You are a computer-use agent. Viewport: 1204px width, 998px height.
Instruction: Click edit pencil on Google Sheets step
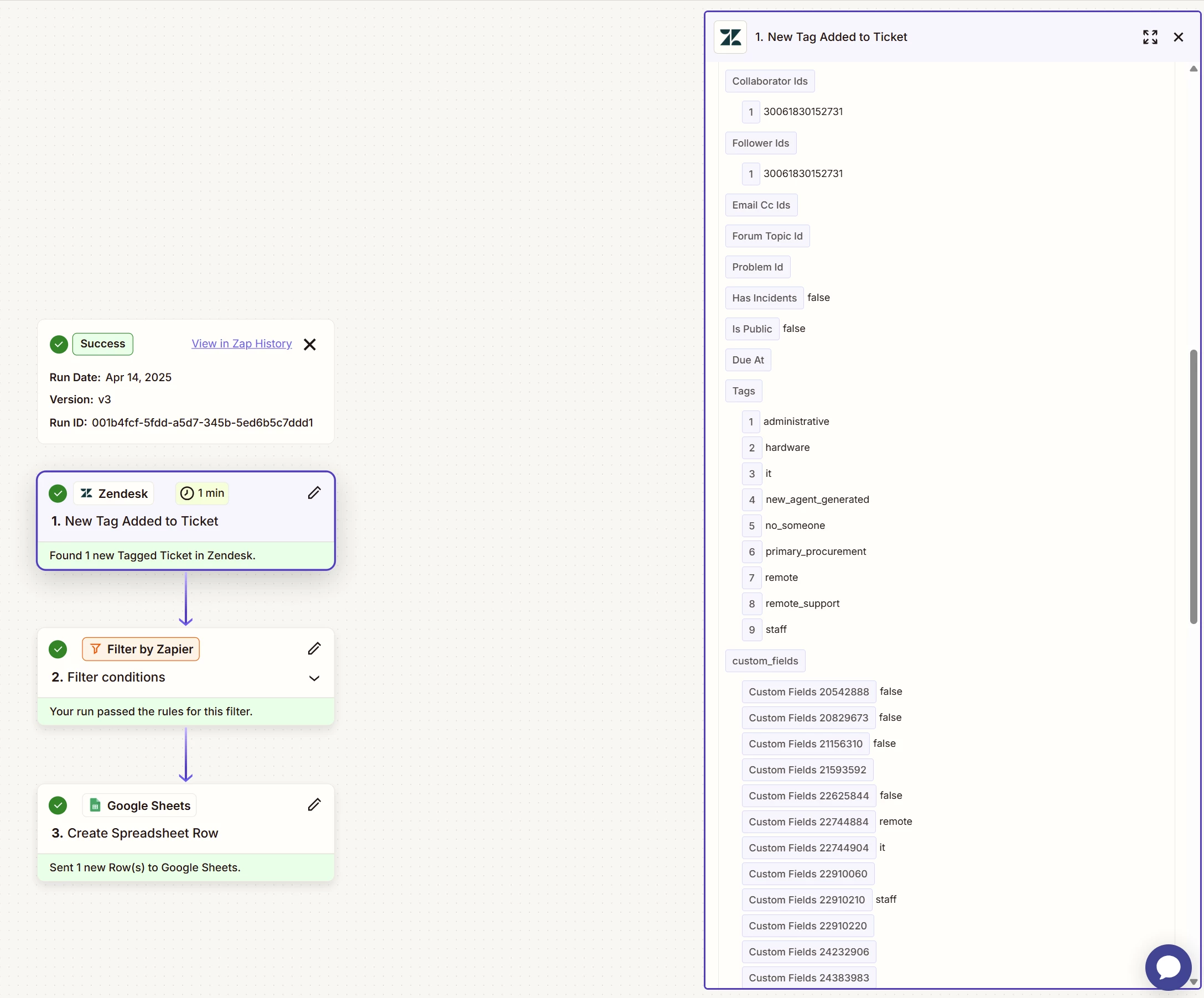coord(314,805)
